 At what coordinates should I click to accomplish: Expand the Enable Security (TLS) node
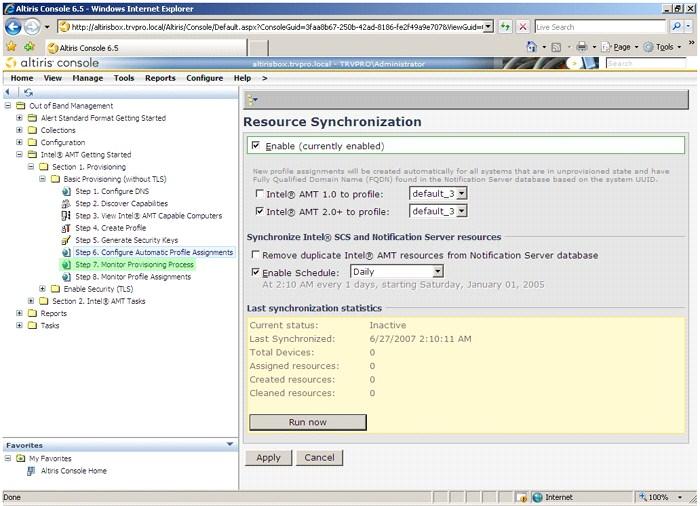[42, 289]
